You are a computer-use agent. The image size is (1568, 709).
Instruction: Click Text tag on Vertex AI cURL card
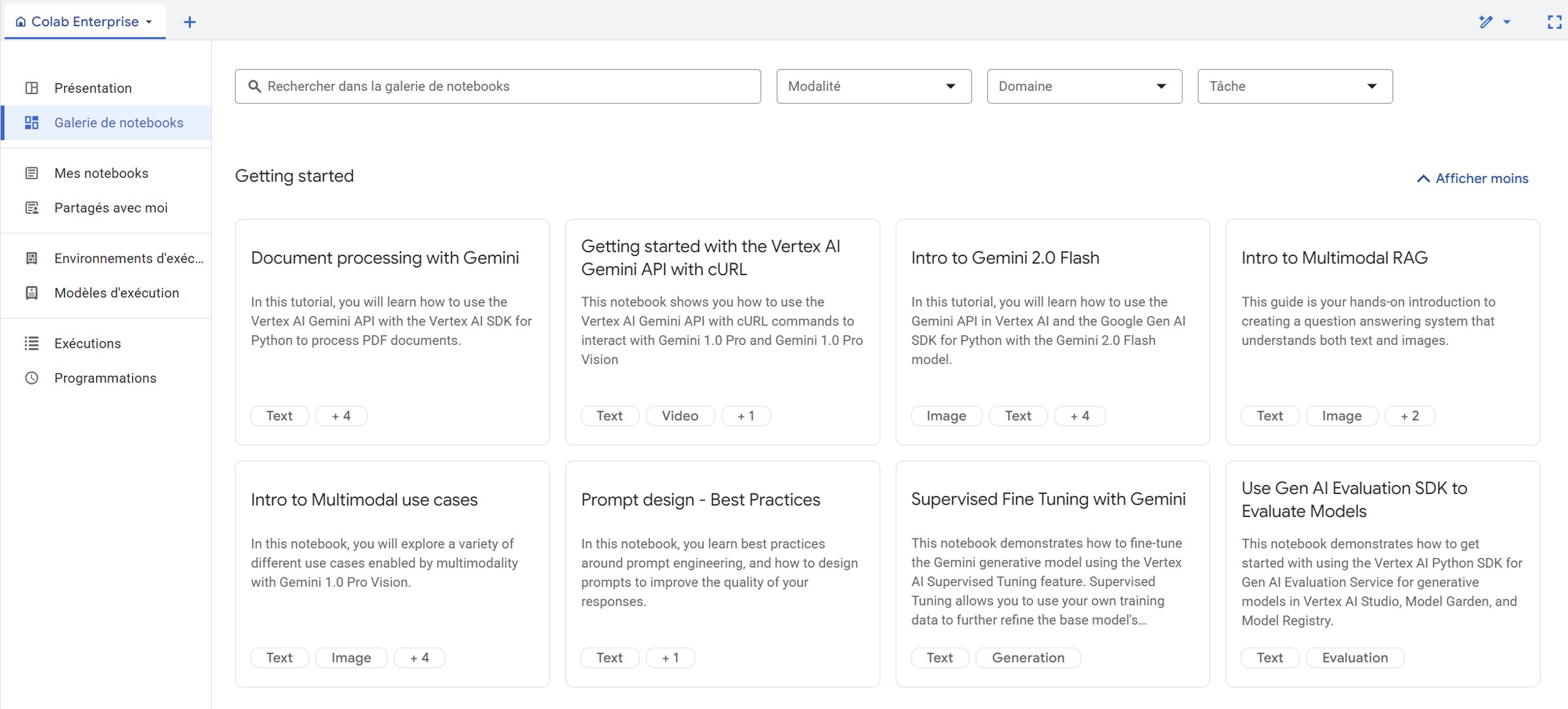pos(610,416)
